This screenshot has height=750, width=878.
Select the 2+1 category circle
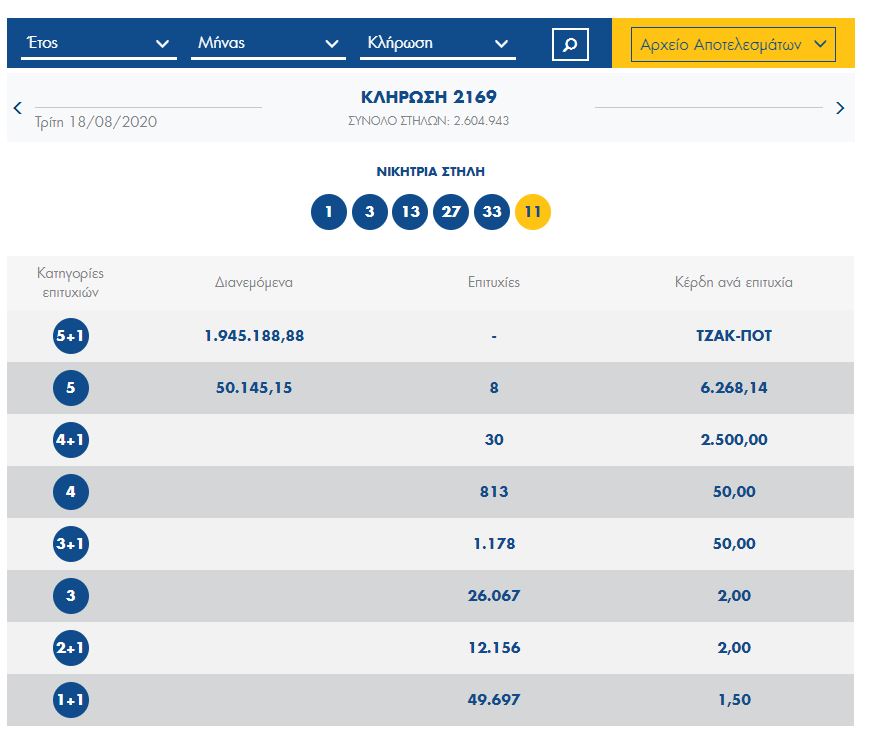click(71, 648)
